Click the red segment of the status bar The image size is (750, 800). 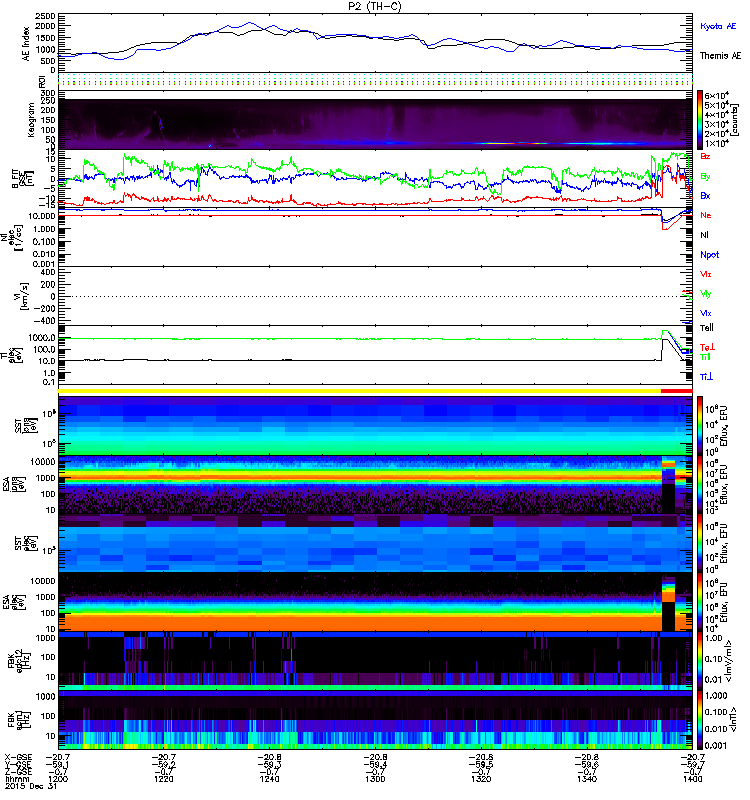tap(677, 391)
